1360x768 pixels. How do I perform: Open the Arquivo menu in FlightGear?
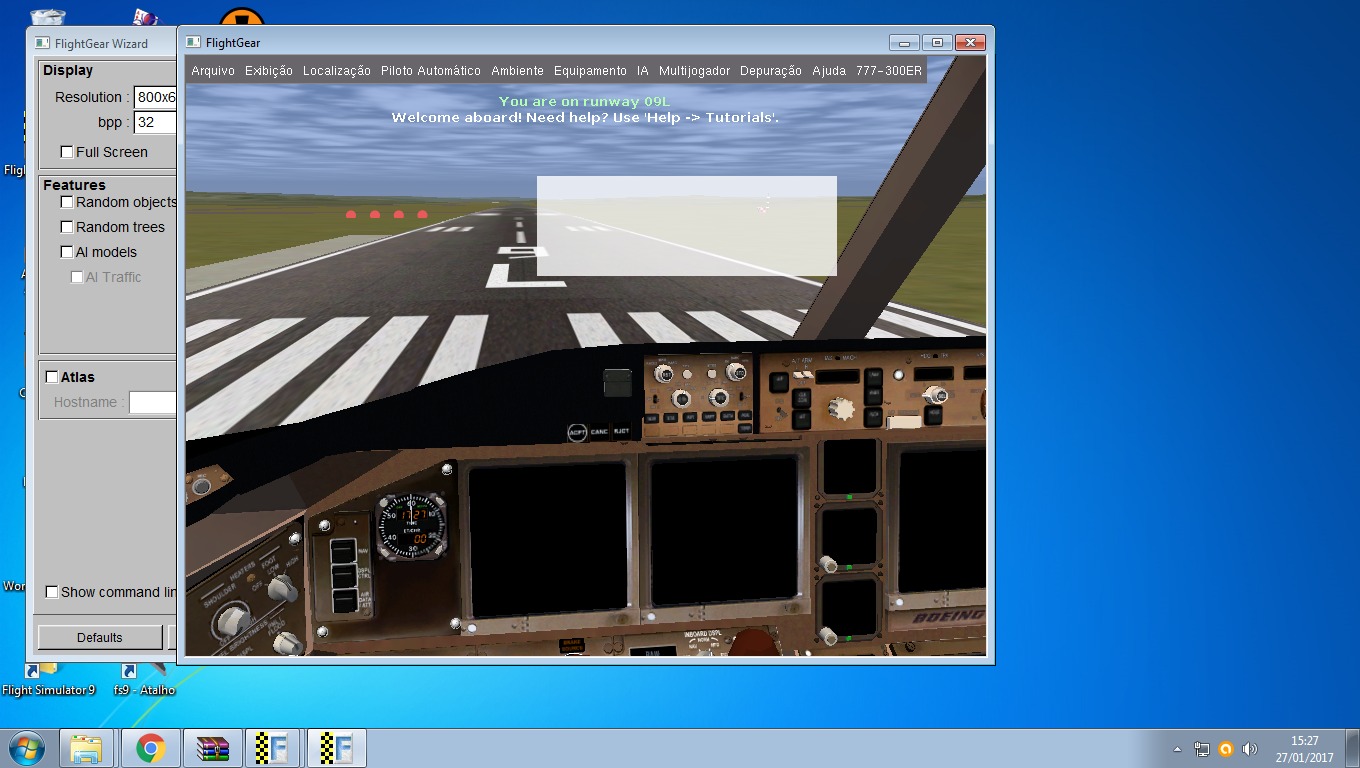click(x=213, y=71)
